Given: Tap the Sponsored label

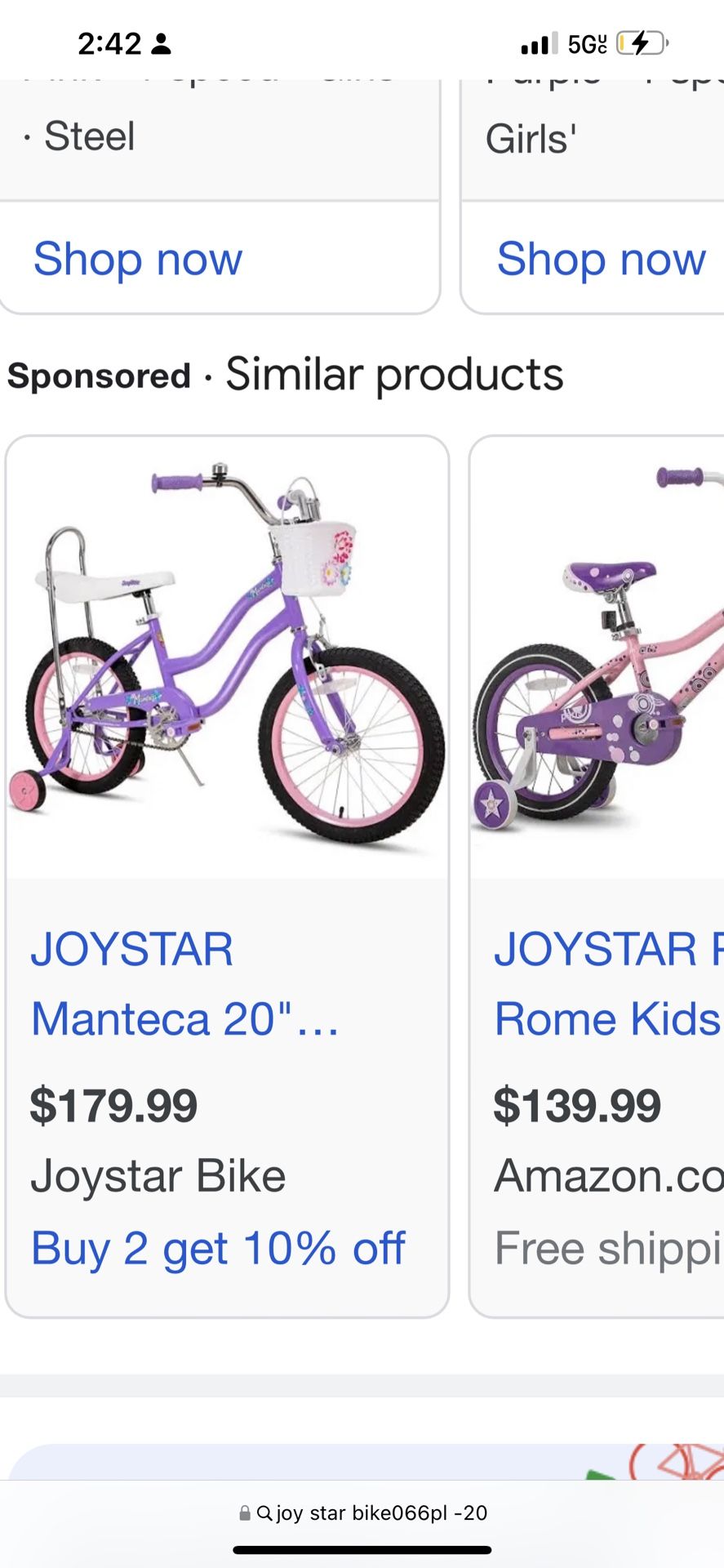Looking at the screenshot, I should click(x=99, y=376).
